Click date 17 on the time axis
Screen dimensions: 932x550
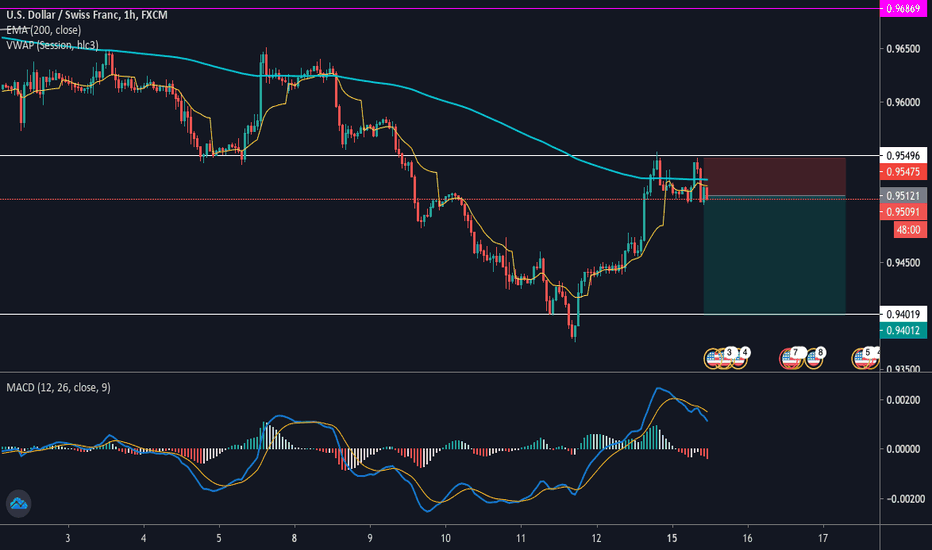point(823,538)
